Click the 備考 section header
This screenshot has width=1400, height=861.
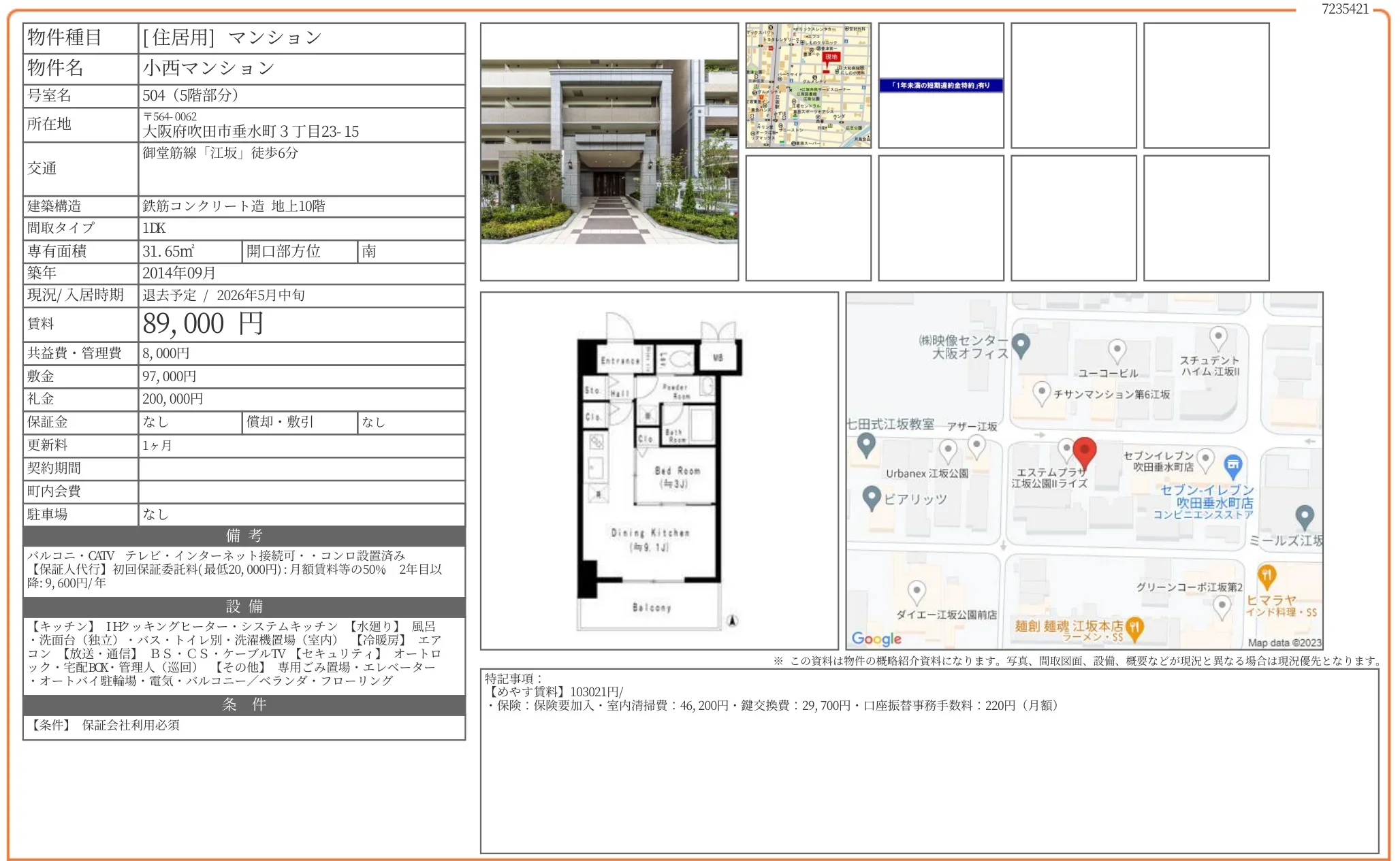click(244, 536)
